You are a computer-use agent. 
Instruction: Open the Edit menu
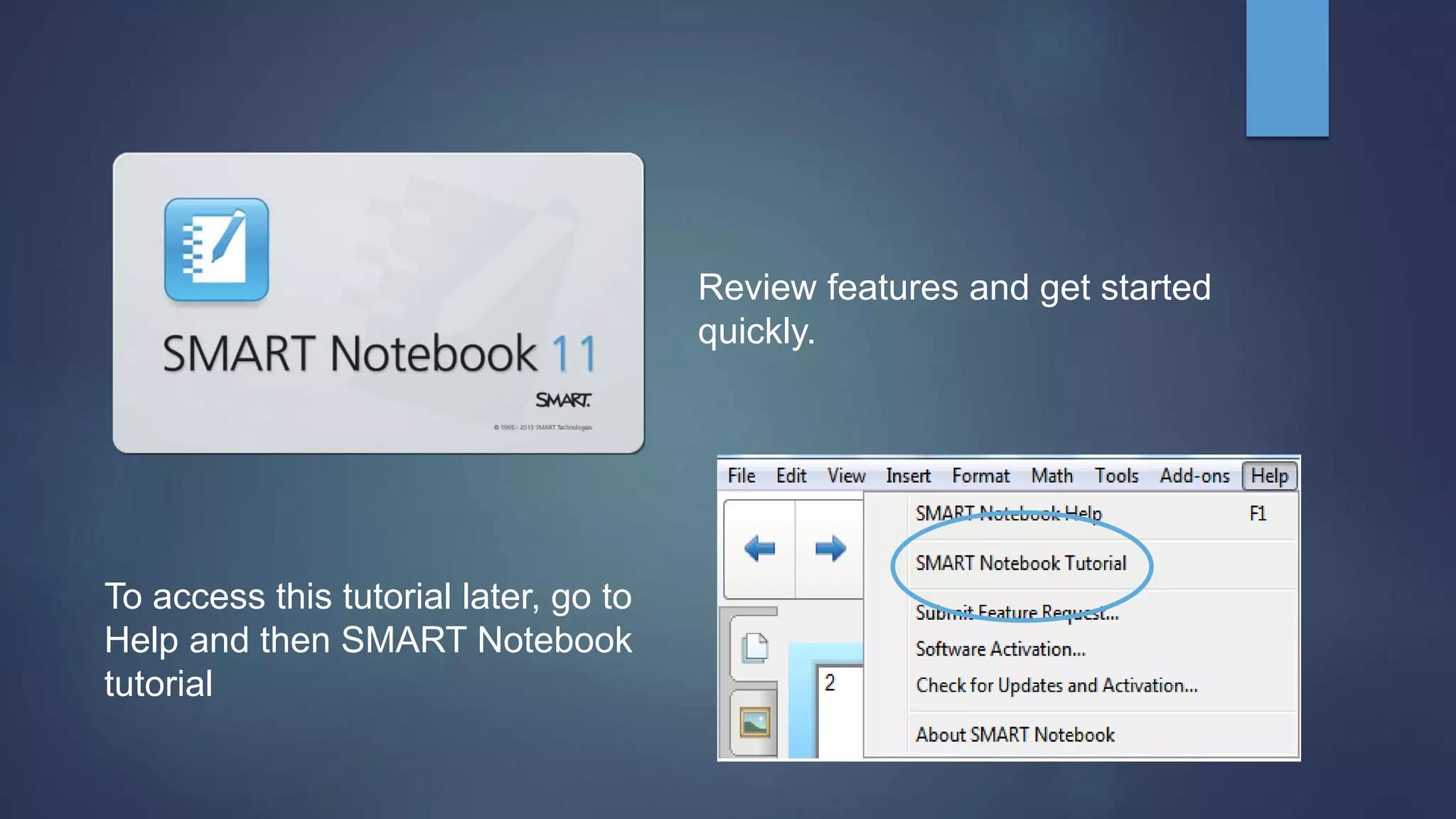tap(791, 476)
